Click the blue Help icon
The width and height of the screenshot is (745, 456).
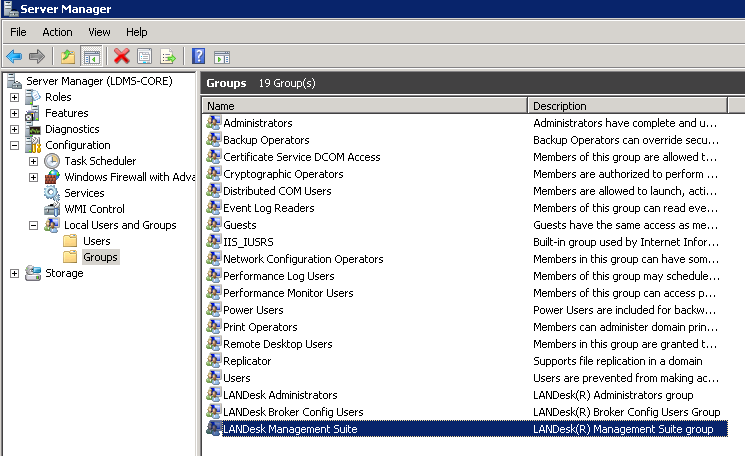tap(198, 56)
